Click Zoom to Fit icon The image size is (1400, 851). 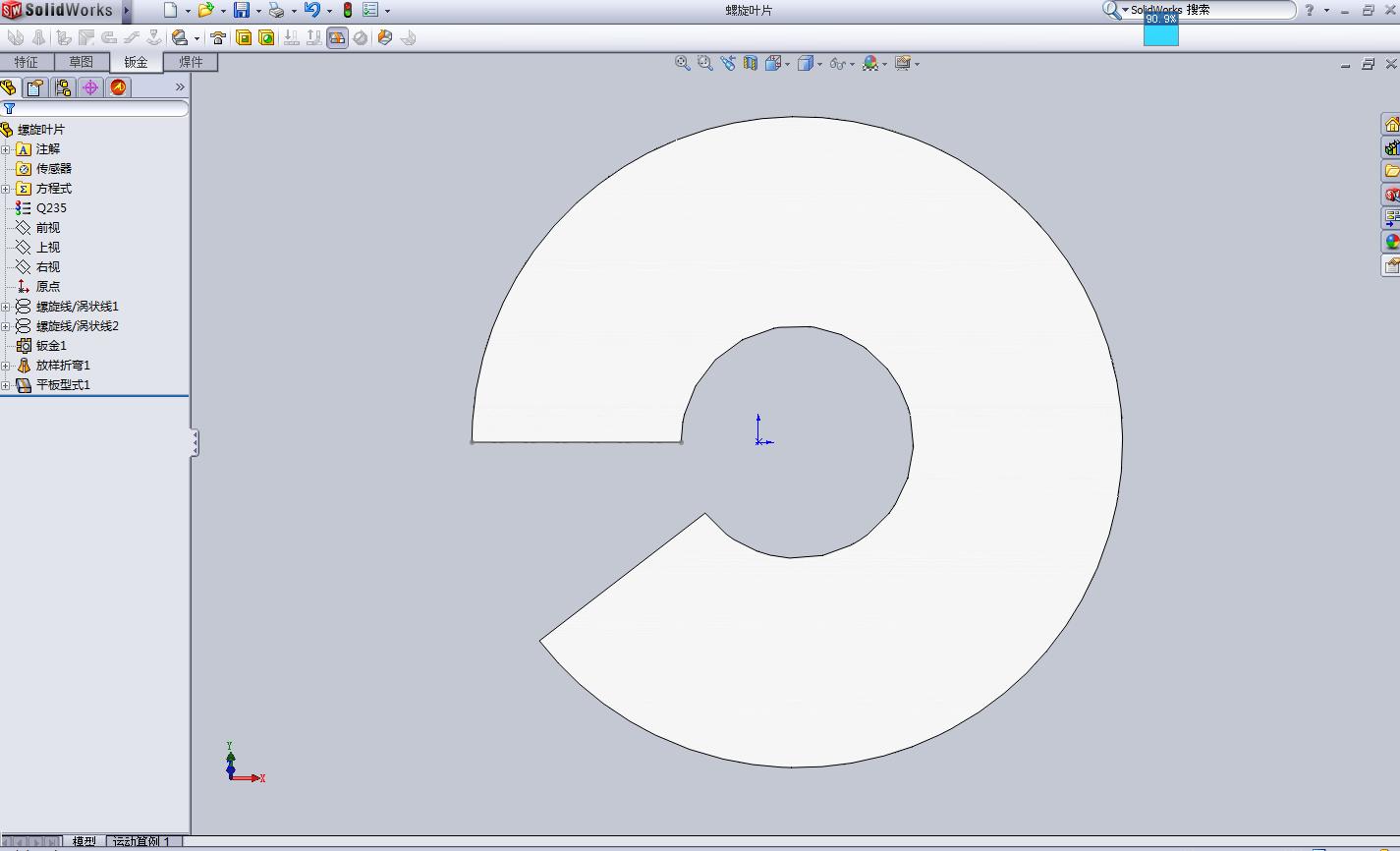pos(682,63)
